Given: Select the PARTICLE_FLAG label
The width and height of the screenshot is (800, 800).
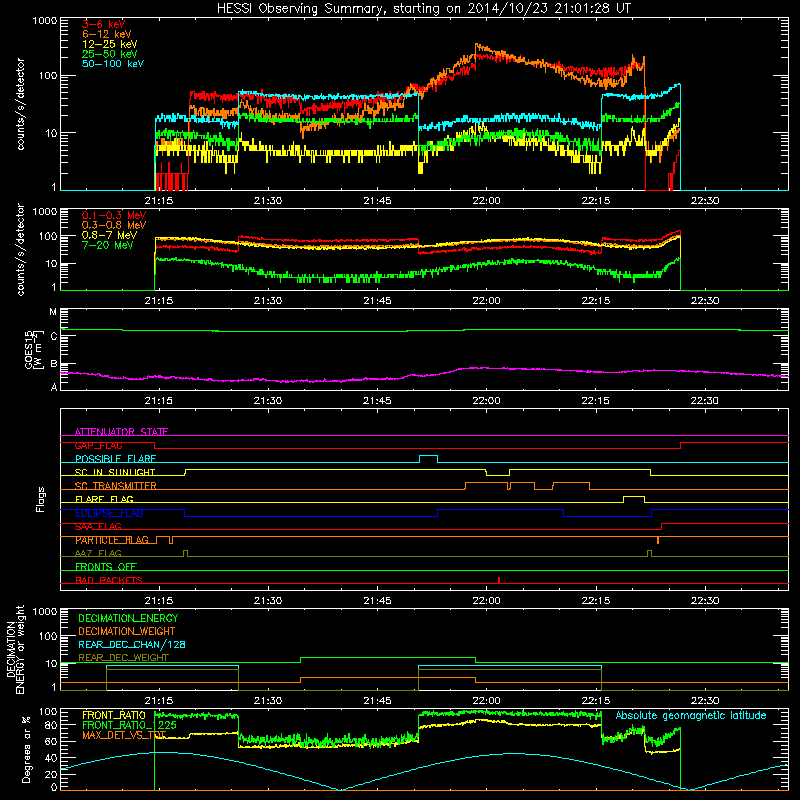Looking at the screenshot, I should click(112, 540).
